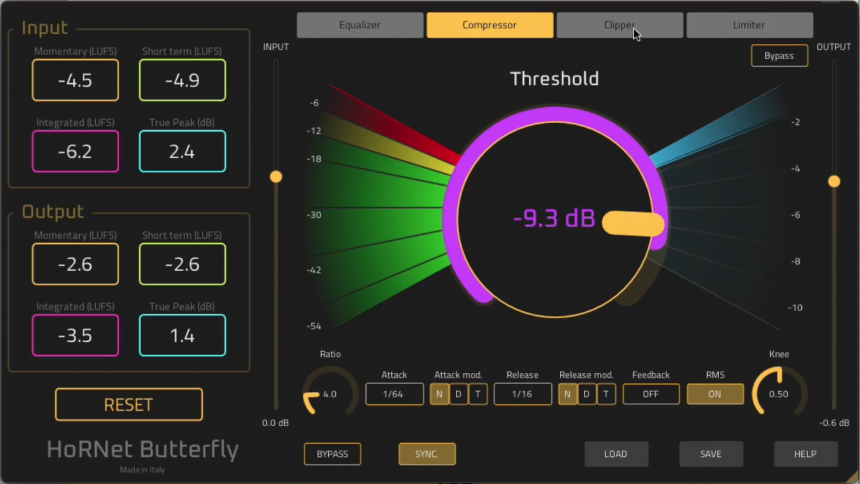Viewport: 860px width, 484px height.
Task: Click the Knee knob showing 0.50
Action: coord(778,393)
